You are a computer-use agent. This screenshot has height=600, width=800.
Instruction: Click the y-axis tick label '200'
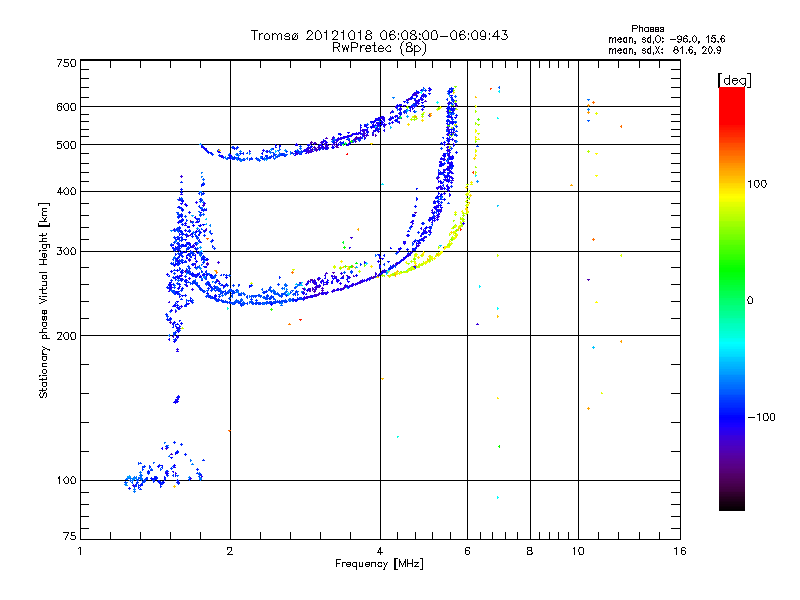[66, 336]
